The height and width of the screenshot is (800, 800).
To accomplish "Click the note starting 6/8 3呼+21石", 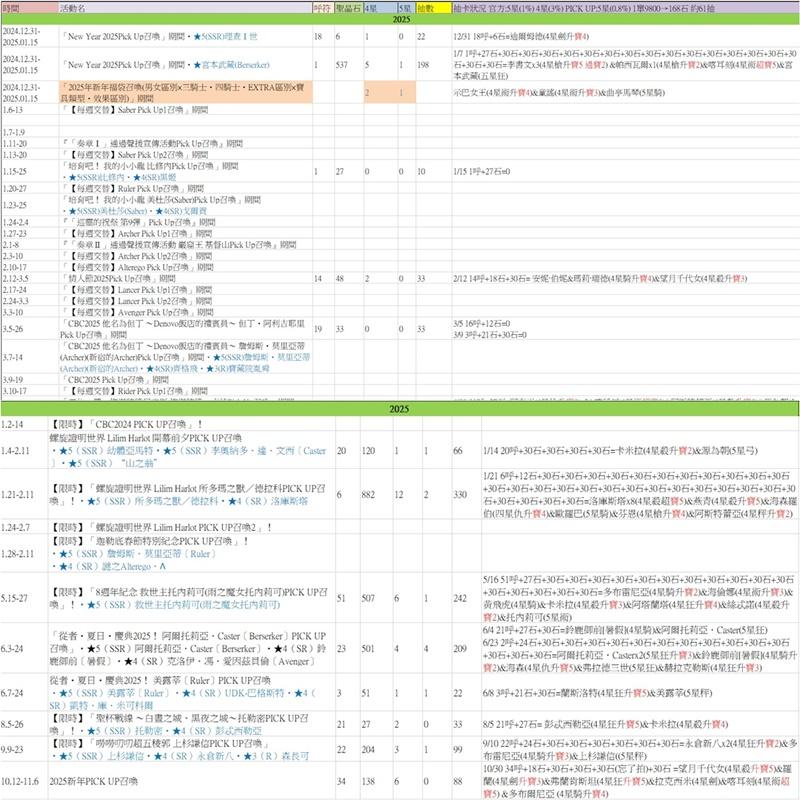I will pyautogui.click(x=640, y=693).
